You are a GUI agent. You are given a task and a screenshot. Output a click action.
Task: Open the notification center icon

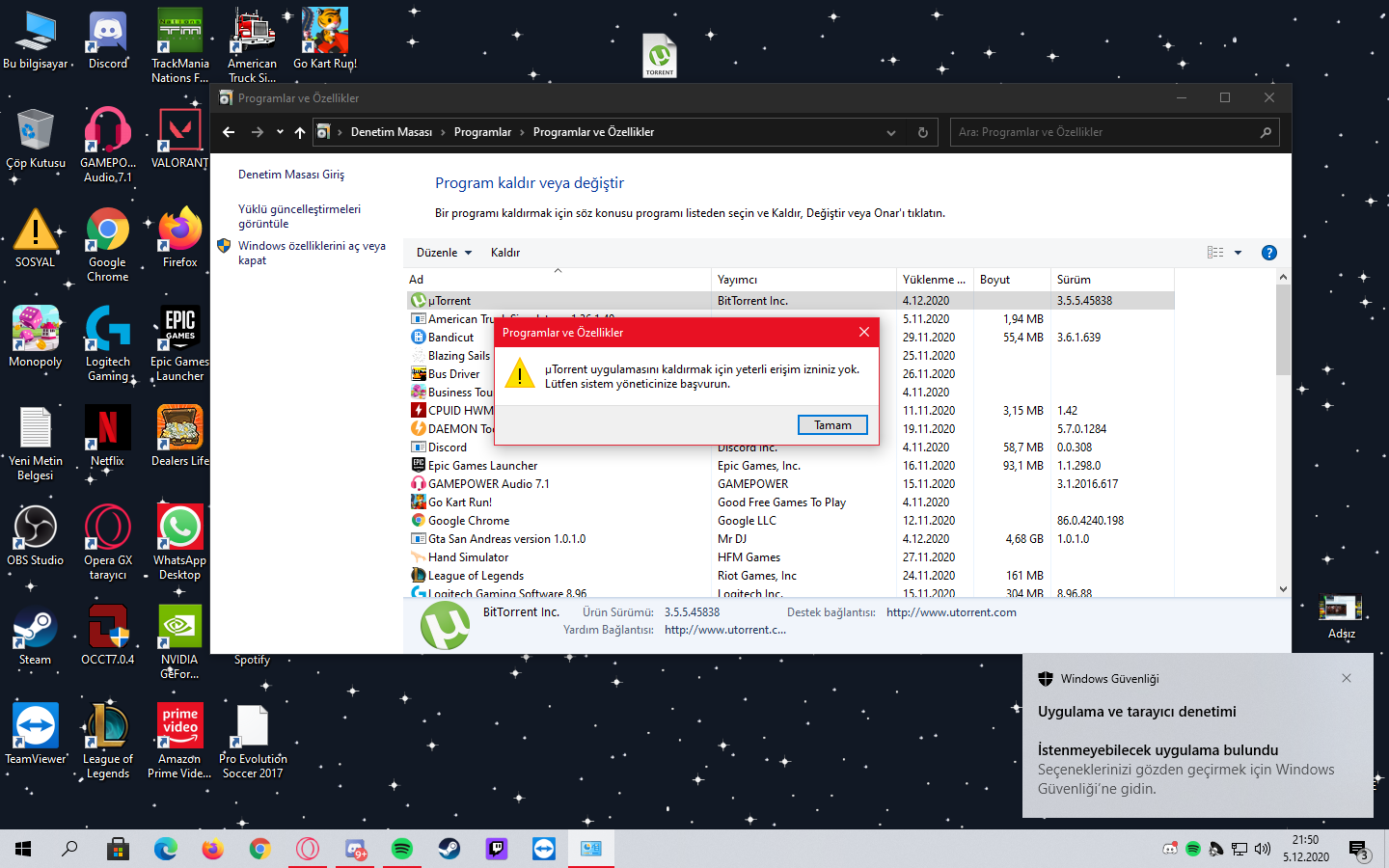[1360, 851]
